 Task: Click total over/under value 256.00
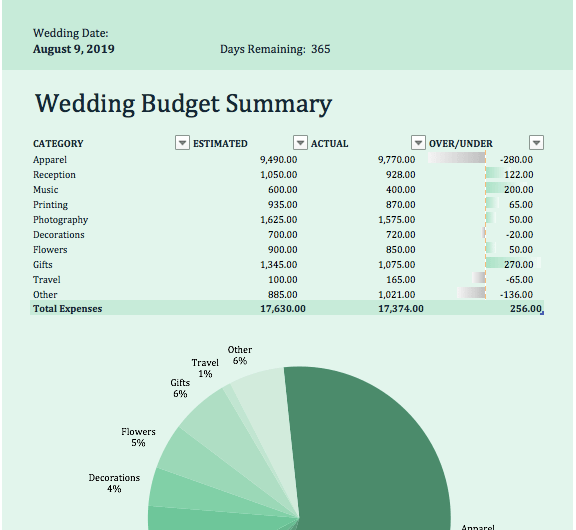click(526, 309)
